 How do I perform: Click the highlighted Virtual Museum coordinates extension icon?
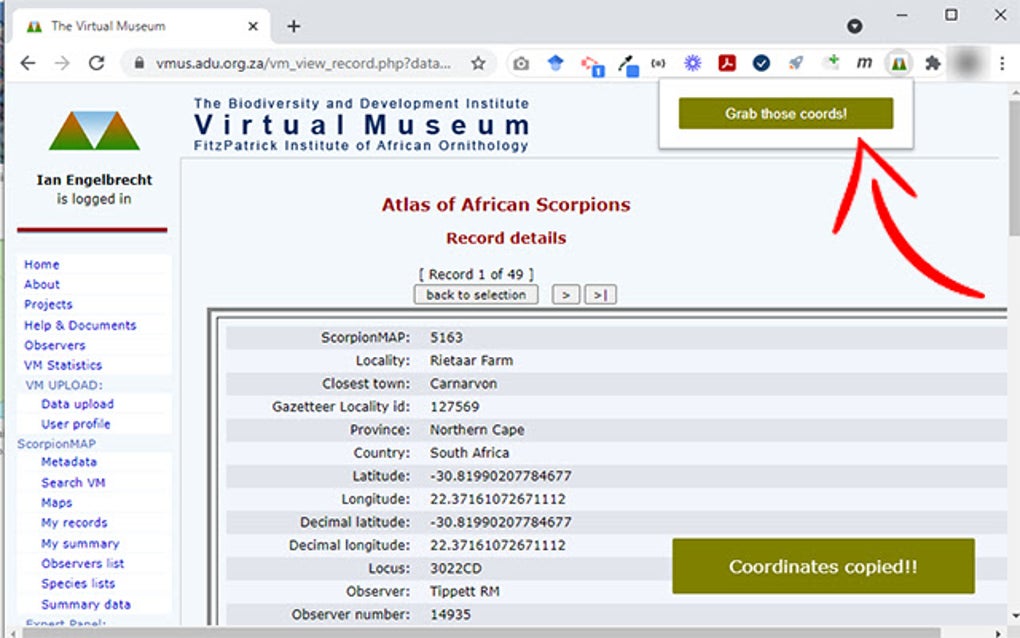898,62
